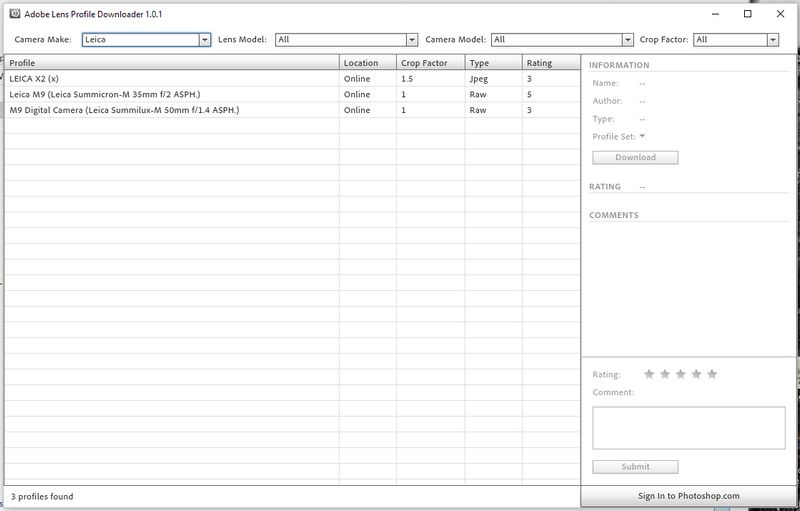The image size is (800, 511).
Task: Sort by the Crop Factor column header
Action: tap(431, 63)
